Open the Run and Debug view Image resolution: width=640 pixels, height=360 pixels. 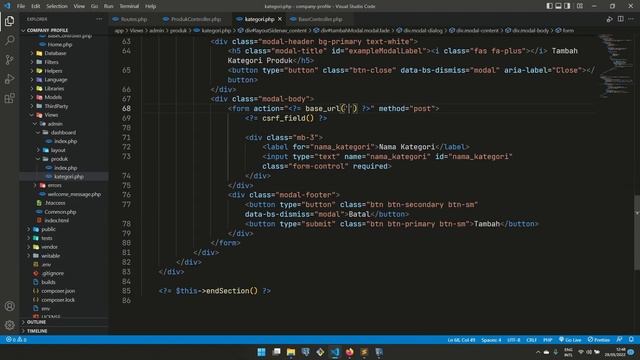point(9,79)
